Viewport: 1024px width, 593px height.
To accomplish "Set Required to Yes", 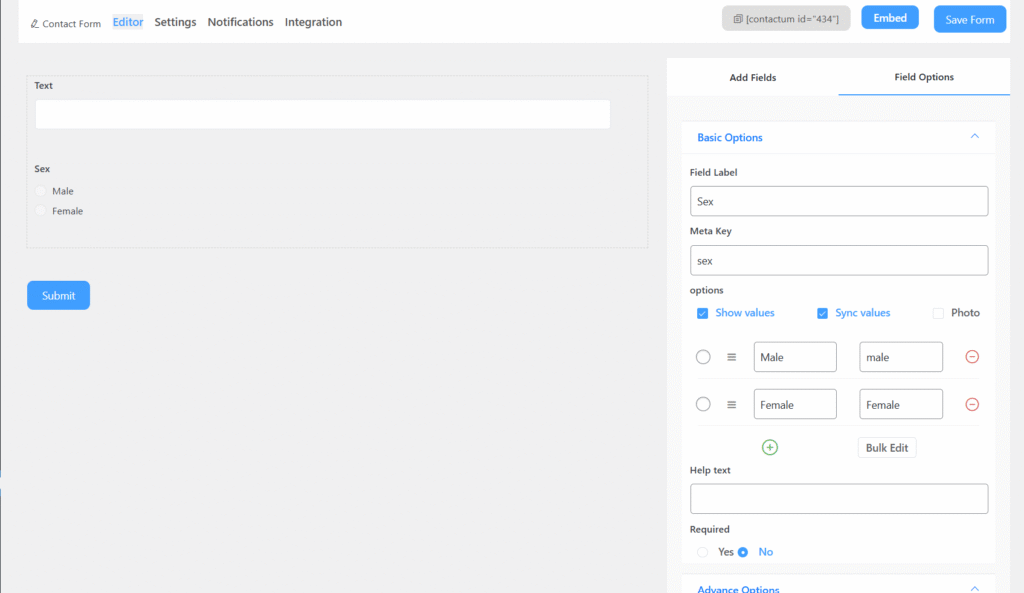I will click(x=703, y=552).
